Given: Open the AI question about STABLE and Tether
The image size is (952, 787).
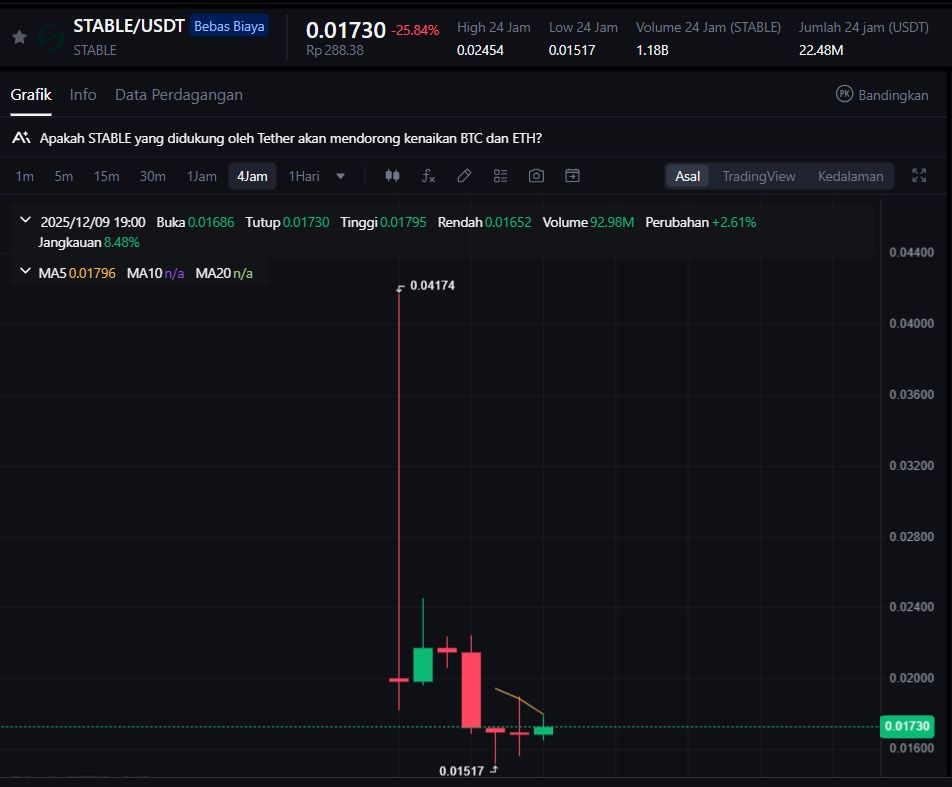Looking at the screenshot, I should (290, 138).
